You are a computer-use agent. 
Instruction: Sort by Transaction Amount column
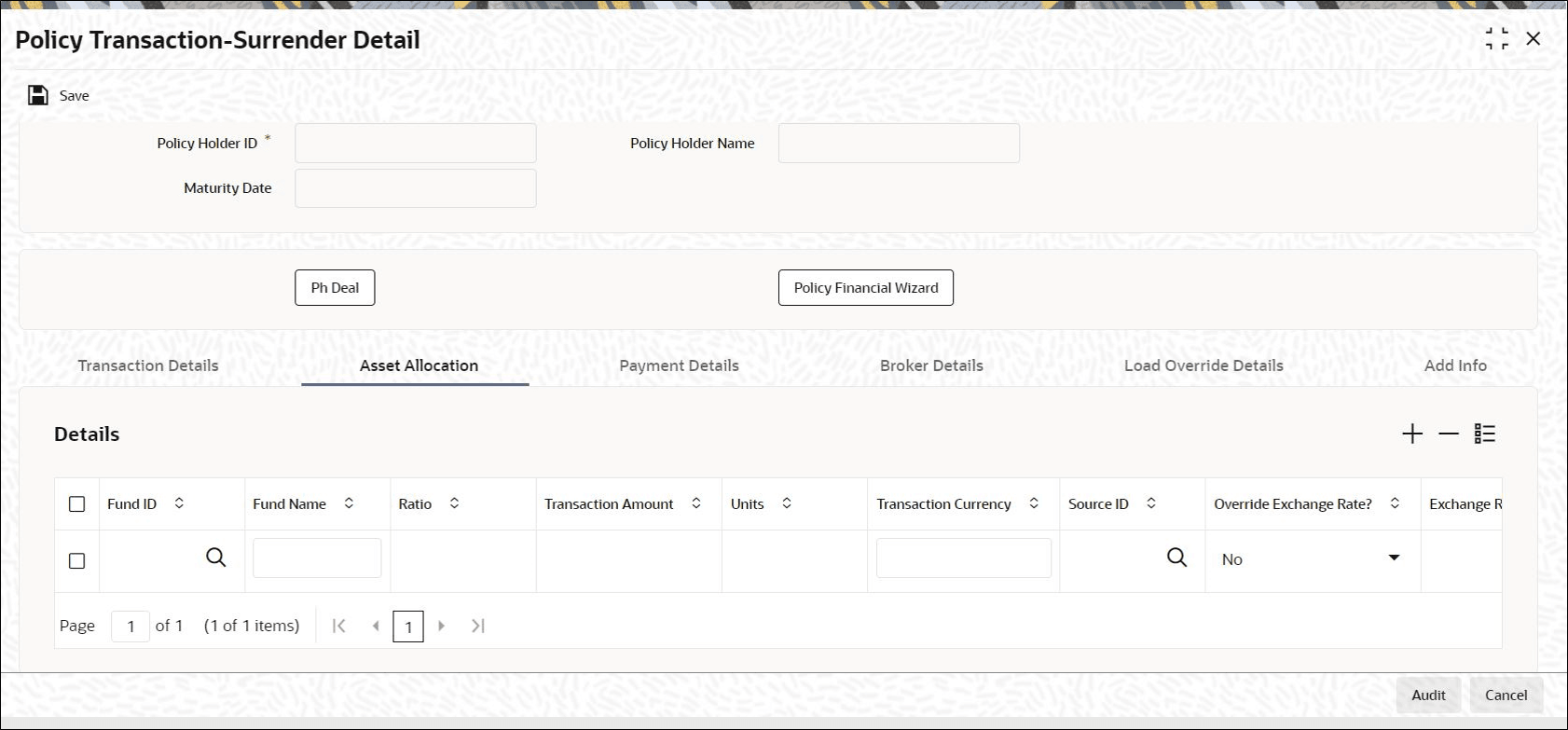point(696,503)
